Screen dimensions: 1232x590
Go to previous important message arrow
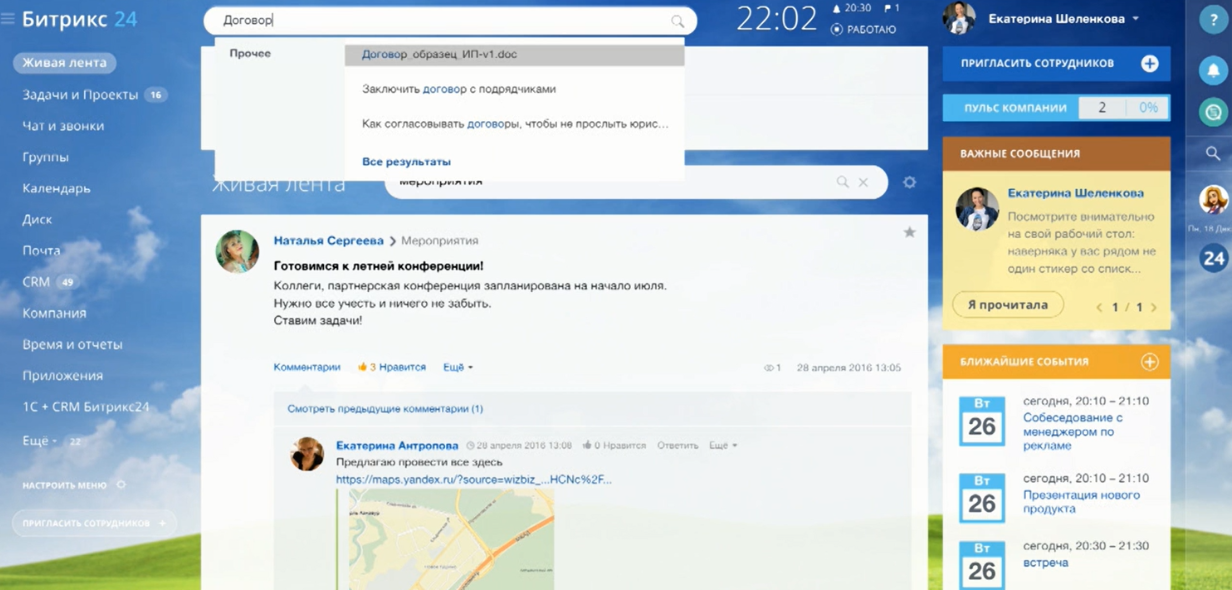[x=1100, y=307]
